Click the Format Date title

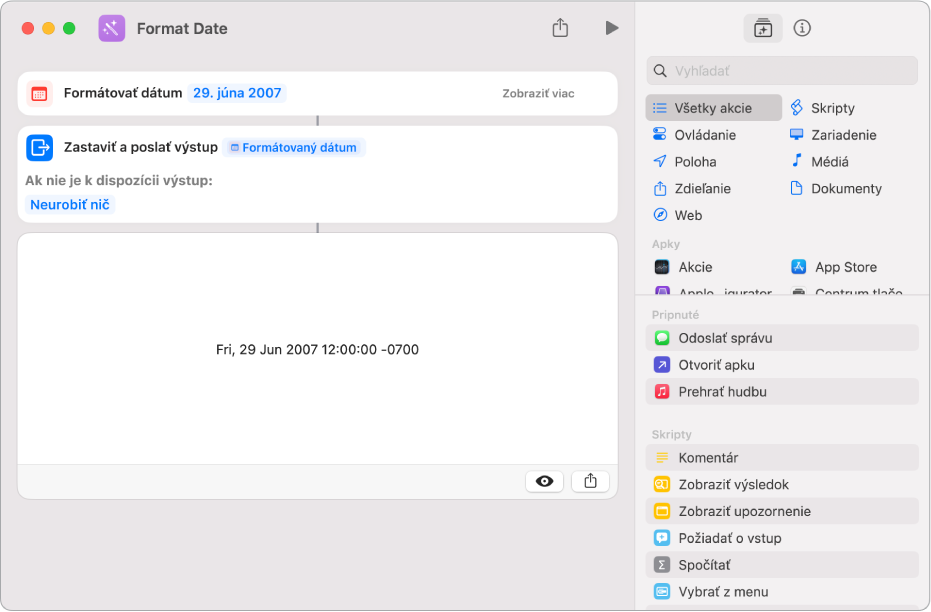pyautogui.click(x=182, y=28)
